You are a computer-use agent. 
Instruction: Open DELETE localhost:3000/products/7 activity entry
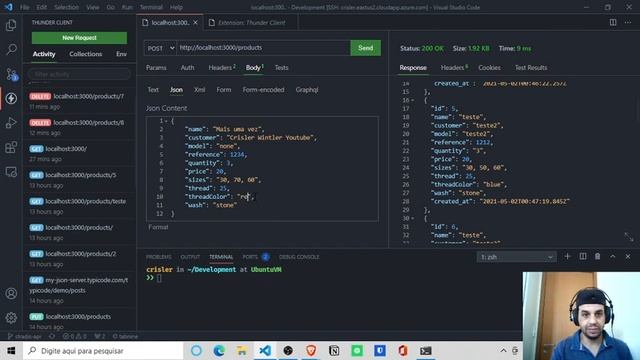click(x=80, y=101)
